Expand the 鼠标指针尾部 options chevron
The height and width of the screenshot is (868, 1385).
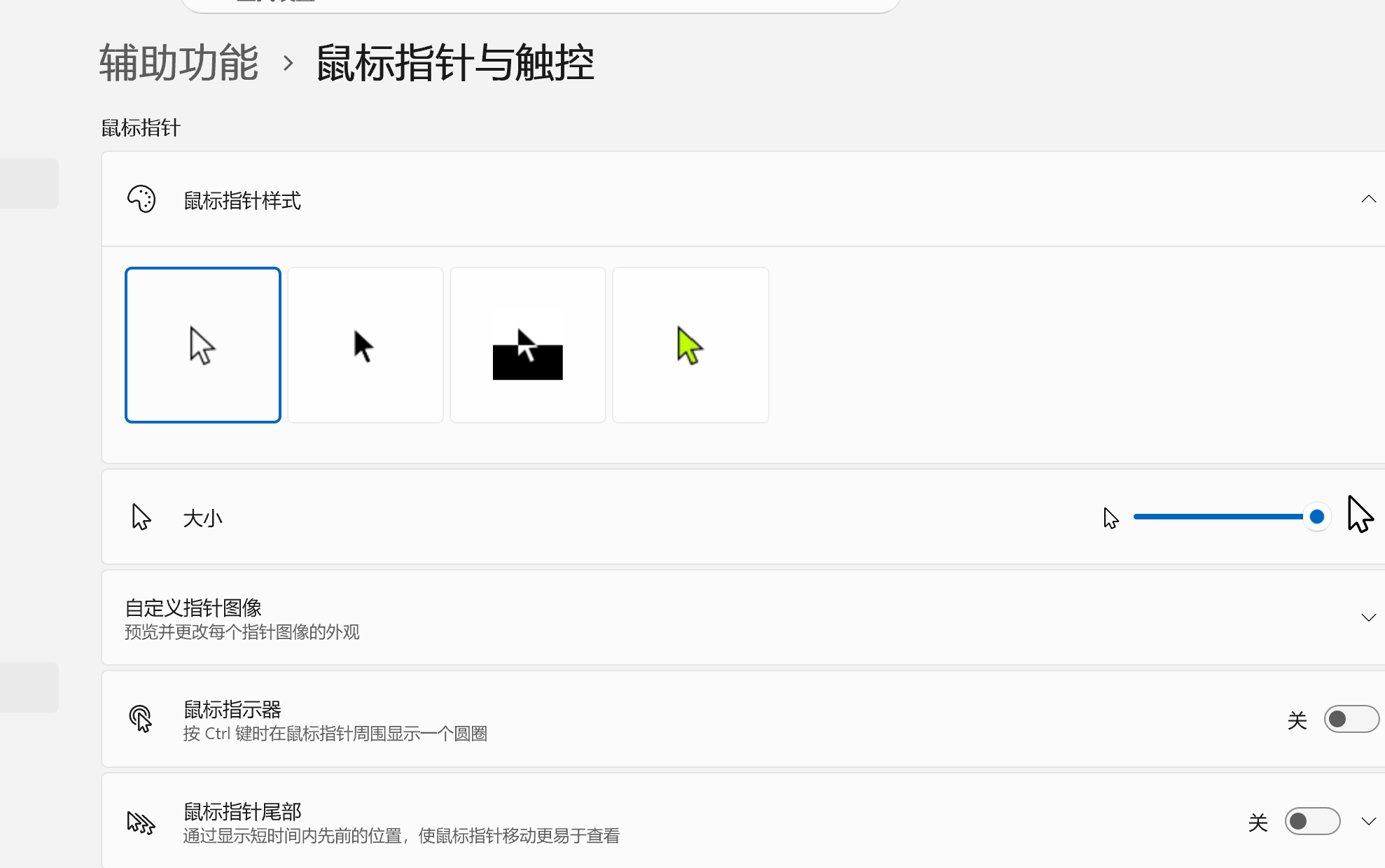1368,821
